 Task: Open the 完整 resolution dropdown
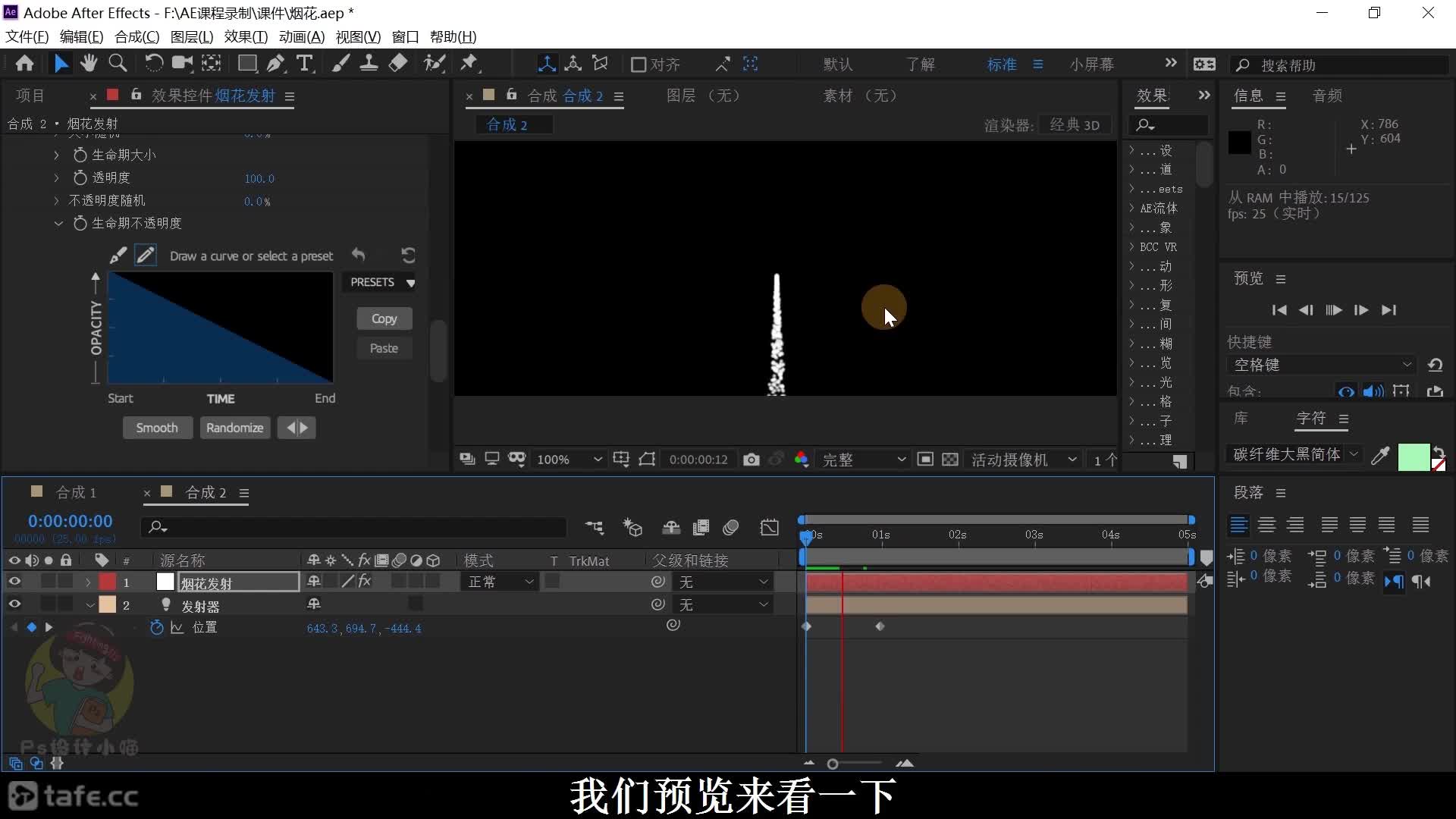[x=864, y=460]
